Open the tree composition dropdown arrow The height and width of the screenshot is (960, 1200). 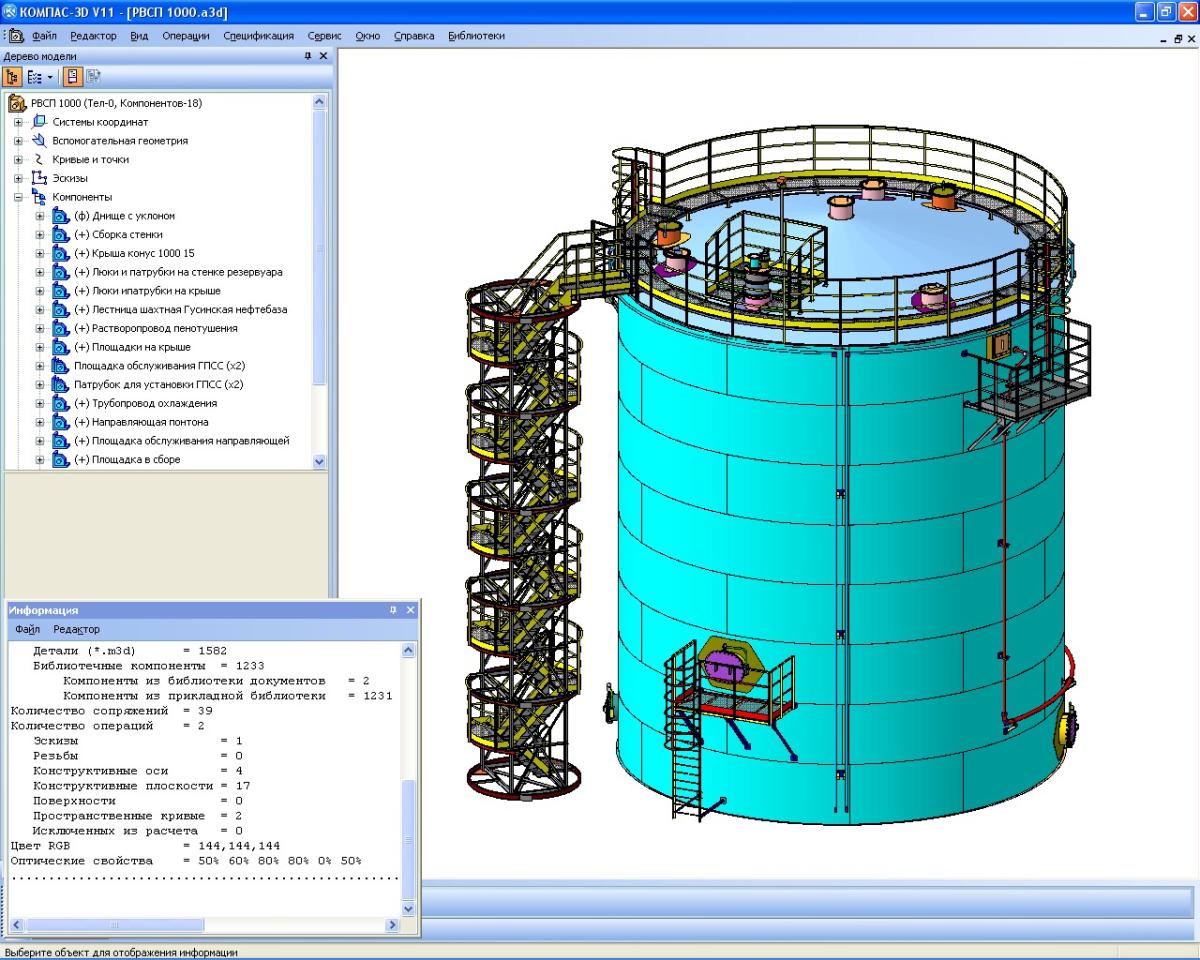(50, 76)
